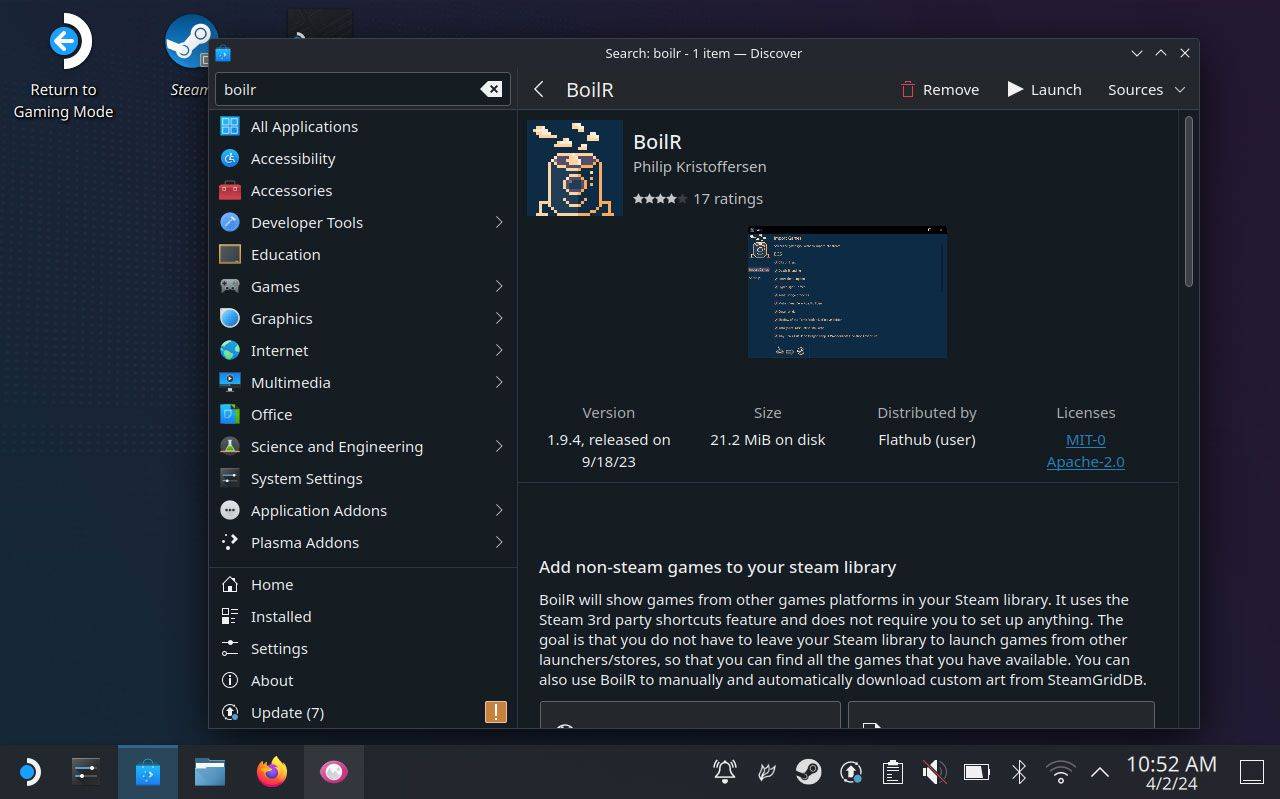Open Developer Tools category
This screenshot has height=799, width=1280.
click(363, 222)
